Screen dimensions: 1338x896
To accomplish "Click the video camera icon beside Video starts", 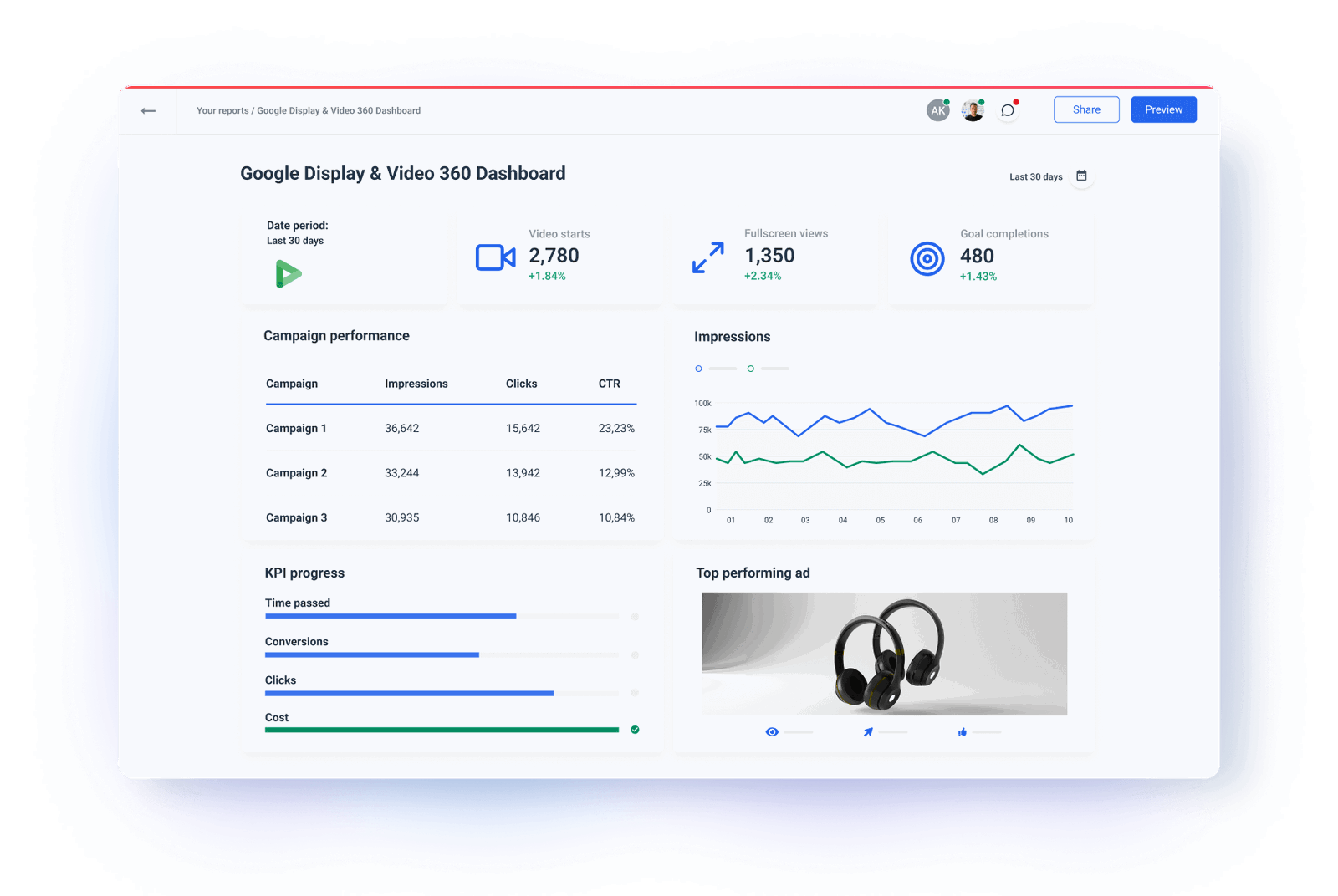I will [x=495, y=257].
